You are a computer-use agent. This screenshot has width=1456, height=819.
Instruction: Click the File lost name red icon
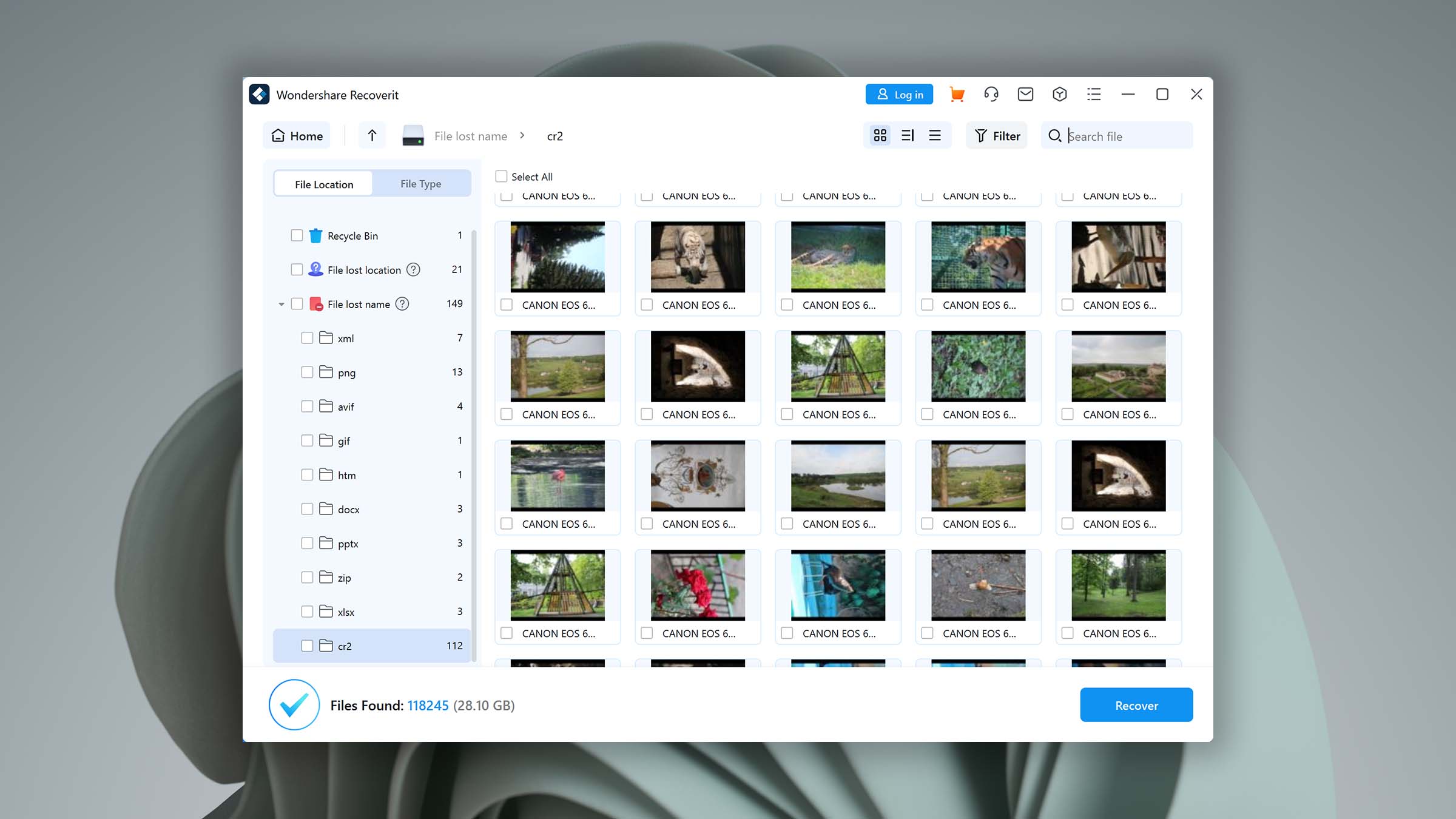coord(315,303)
